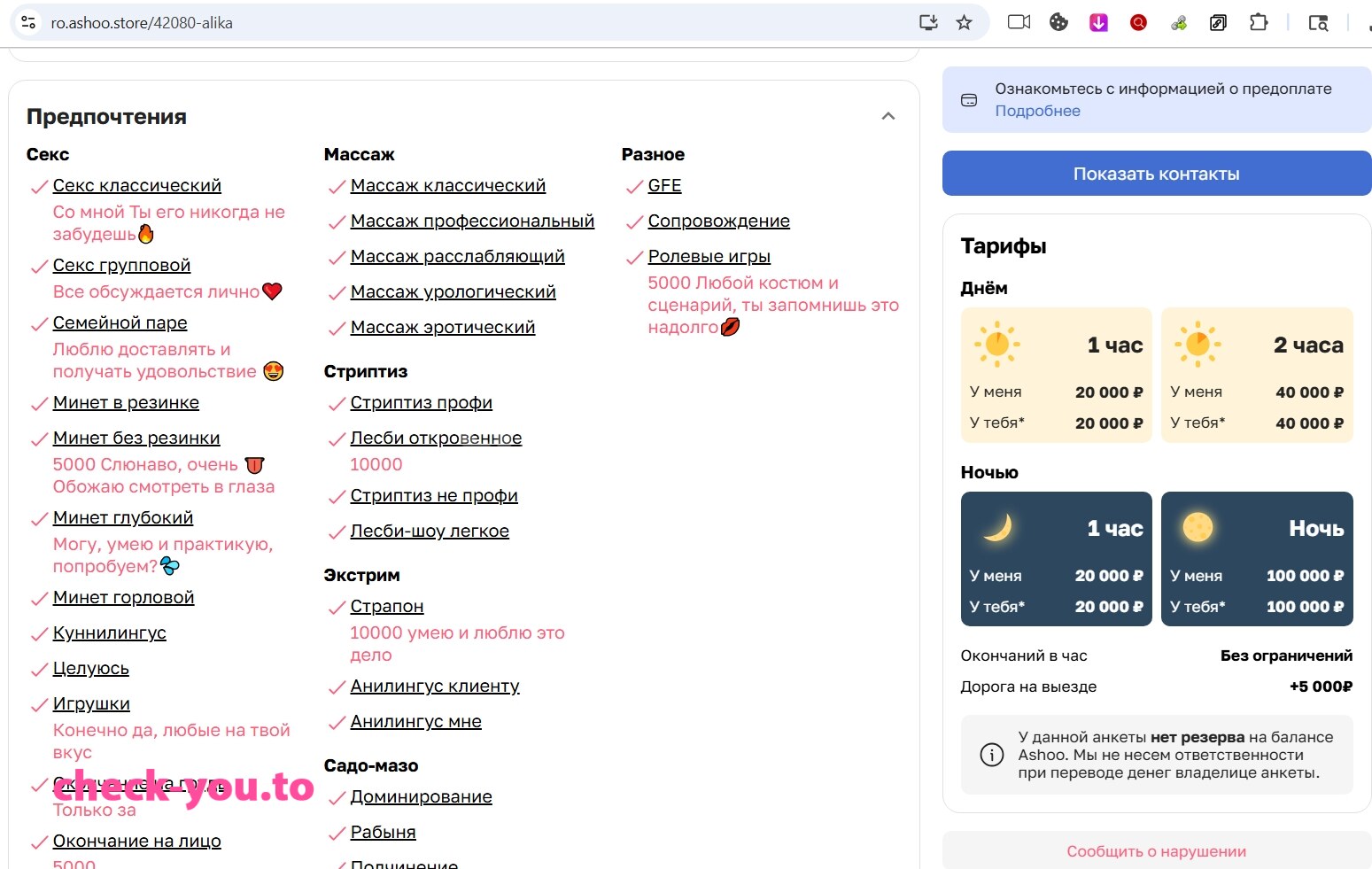Click the cookie extension icon

(x=1058, y=22)
